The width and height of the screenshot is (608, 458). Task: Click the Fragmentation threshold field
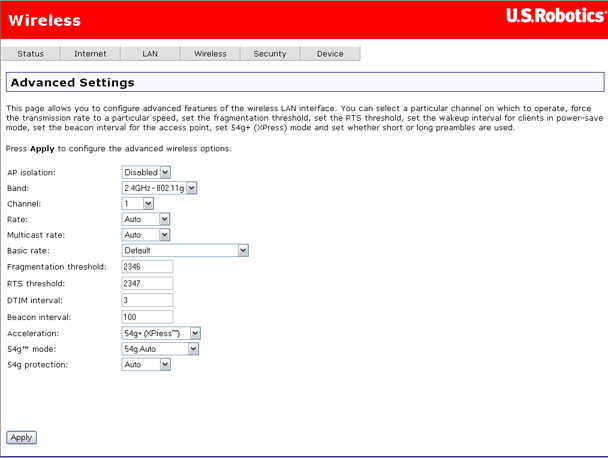147,266
